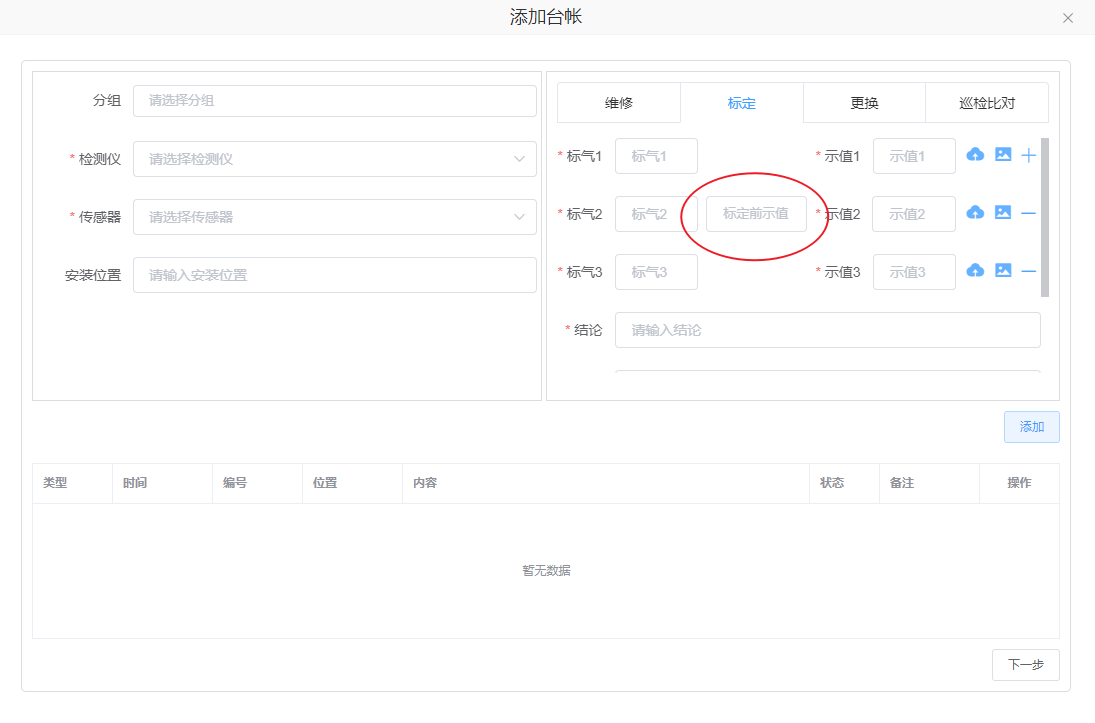Click the cloud upload icon for 示值3

(x=975, y=271)
